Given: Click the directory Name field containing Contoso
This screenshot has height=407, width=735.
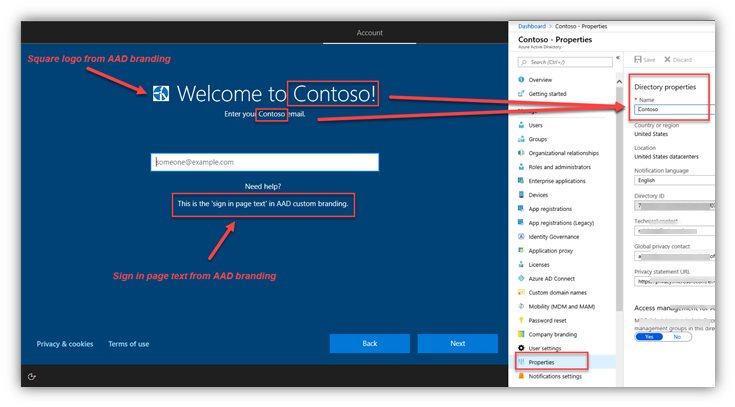Looking at the screenshot, I should point(675,109).
